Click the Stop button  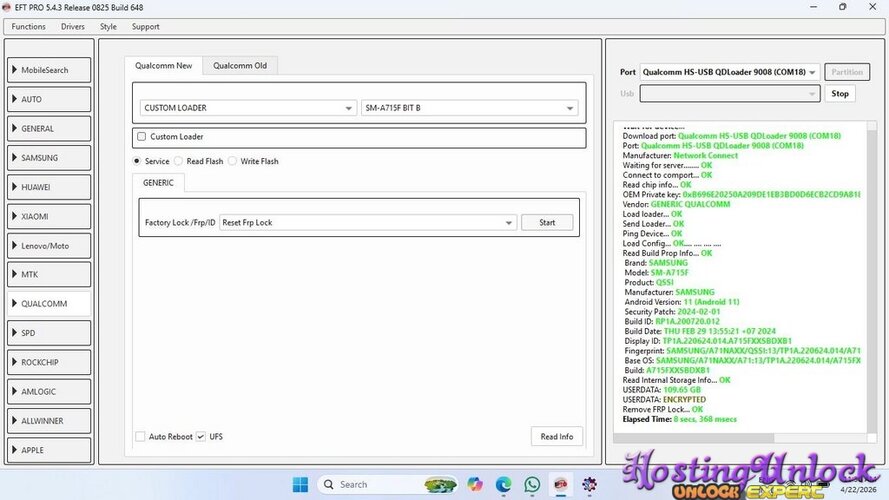[x=840, y=94]
